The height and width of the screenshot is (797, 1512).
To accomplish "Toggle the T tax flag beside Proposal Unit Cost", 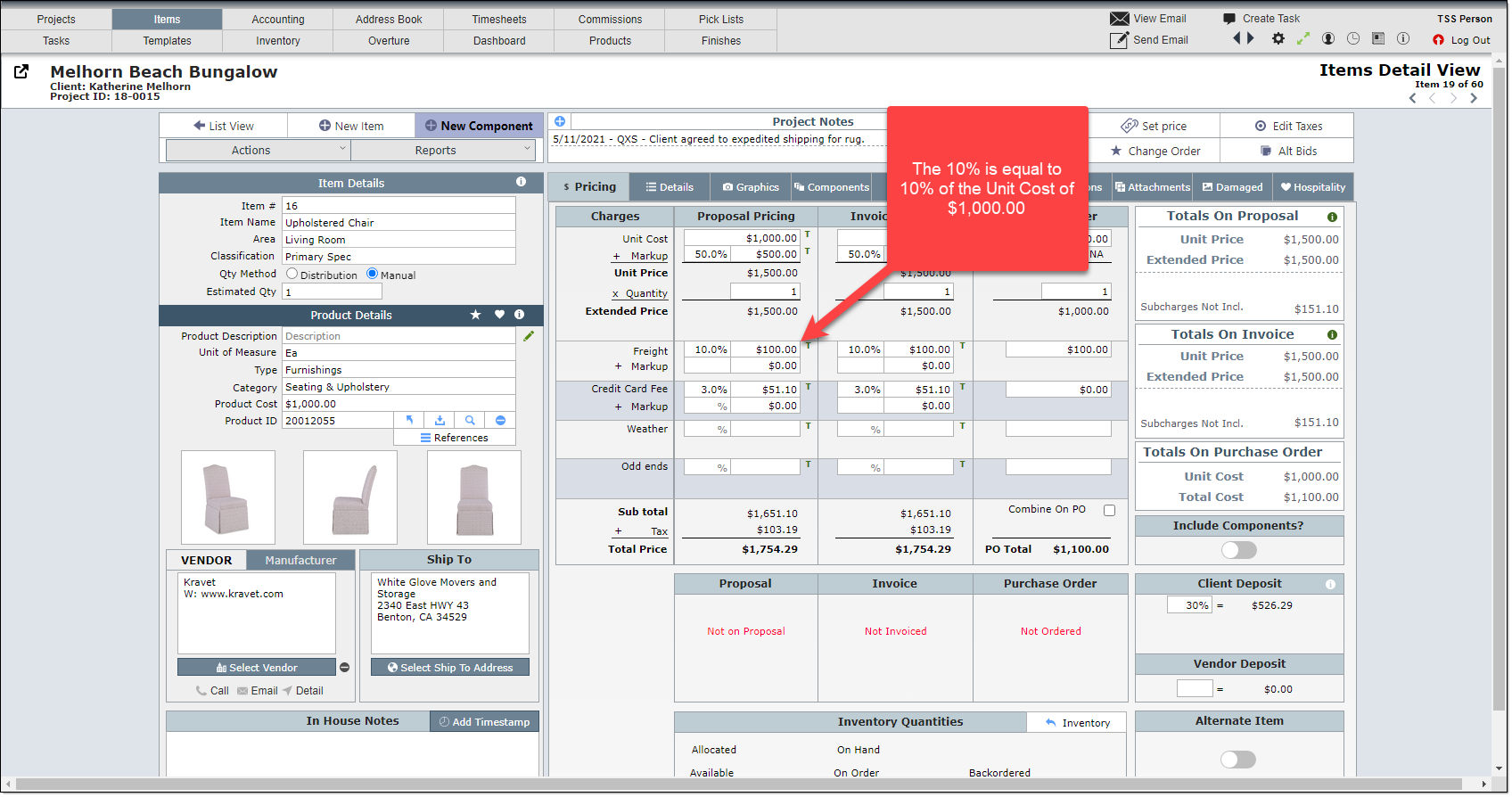I will [x=808, y=234].
